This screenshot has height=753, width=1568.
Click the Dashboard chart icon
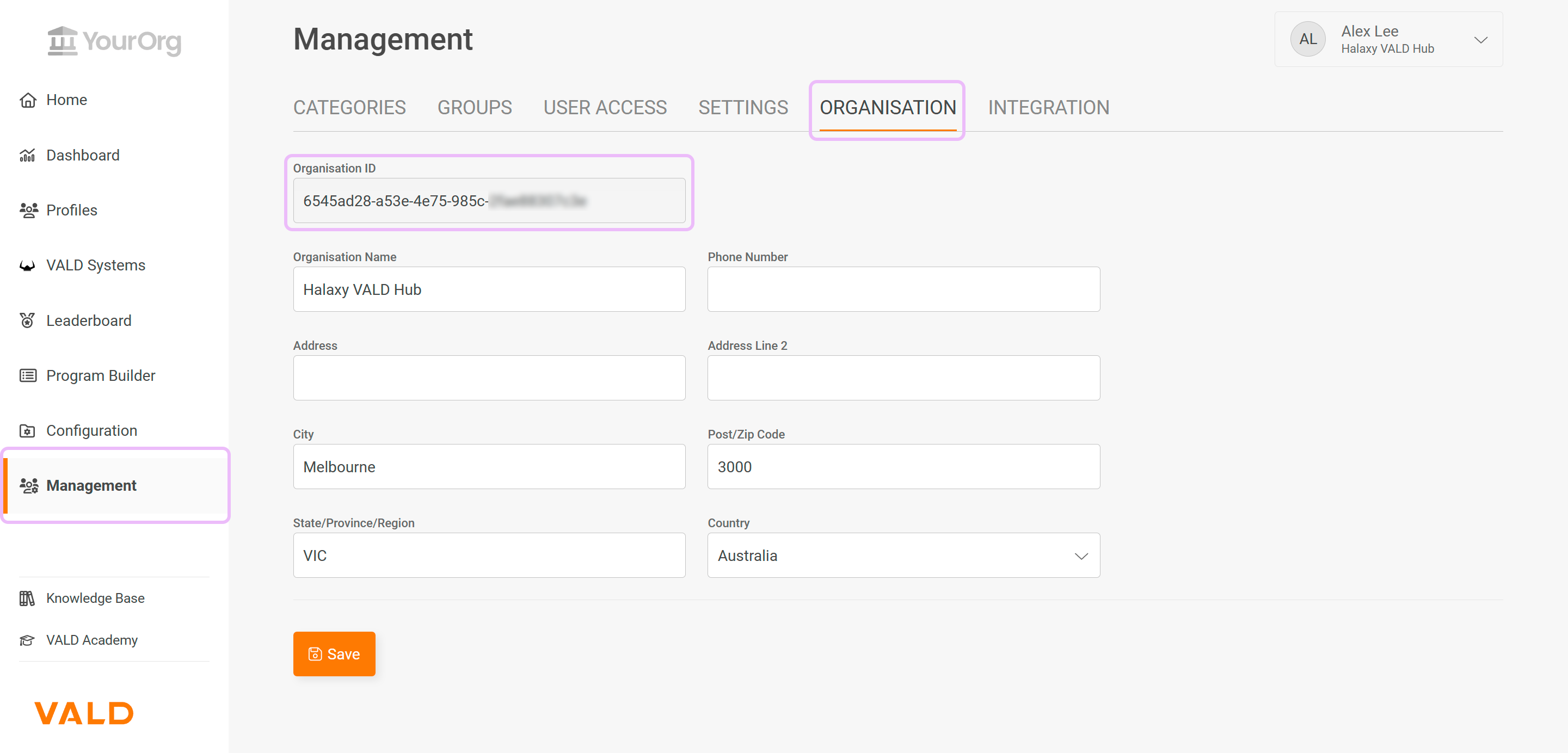pyautogui.click(x=27, y=155)
